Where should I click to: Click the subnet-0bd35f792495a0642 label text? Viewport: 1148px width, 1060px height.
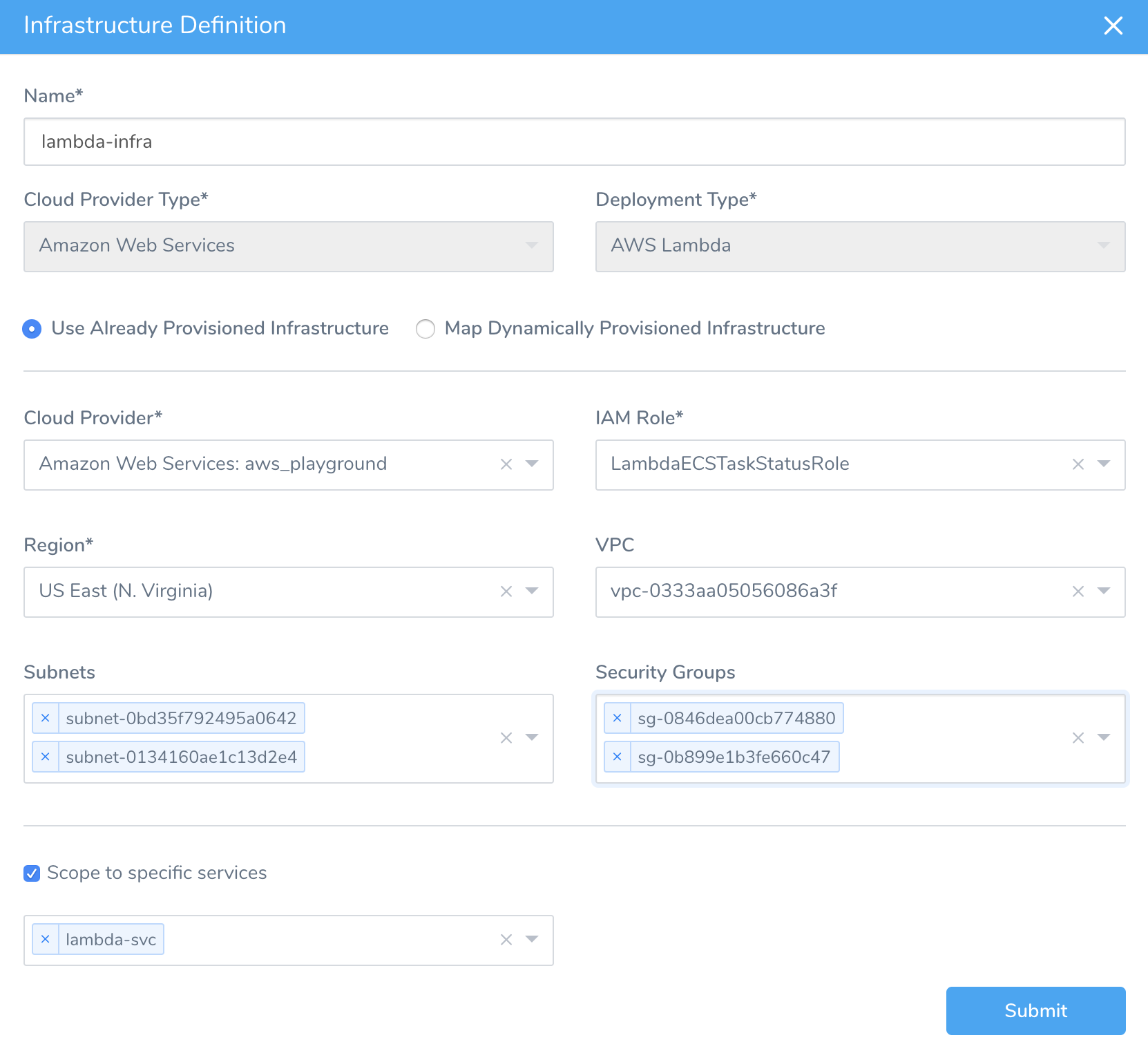[181, 718]
